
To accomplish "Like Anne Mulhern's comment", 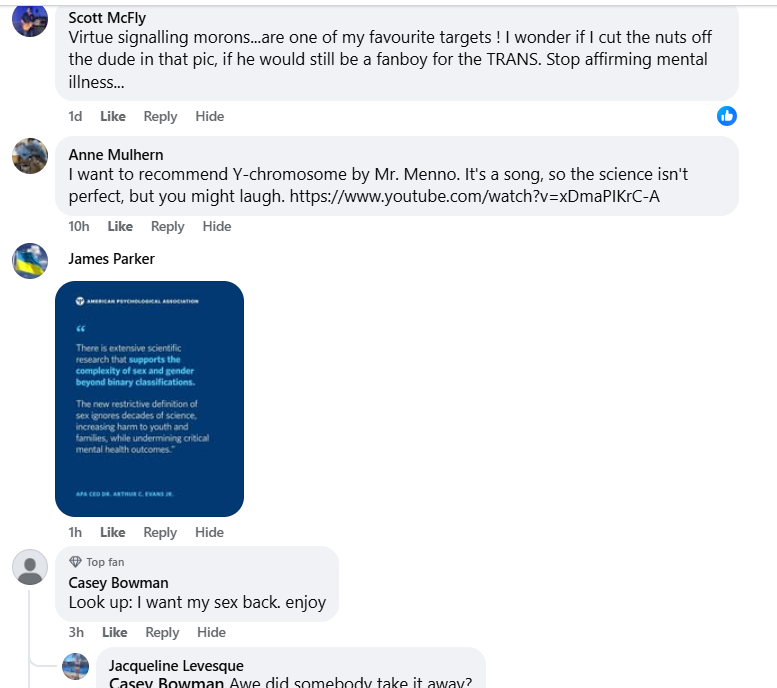I will point(120,226).
